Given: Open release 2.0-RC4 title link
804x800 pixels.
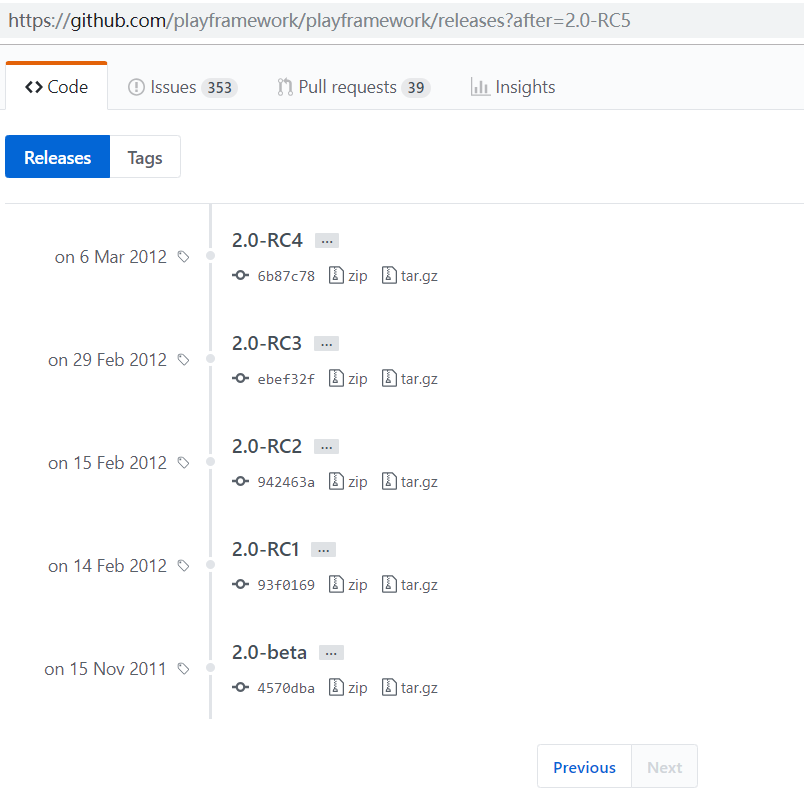Looking at the screenshot, I should [267, 240].
